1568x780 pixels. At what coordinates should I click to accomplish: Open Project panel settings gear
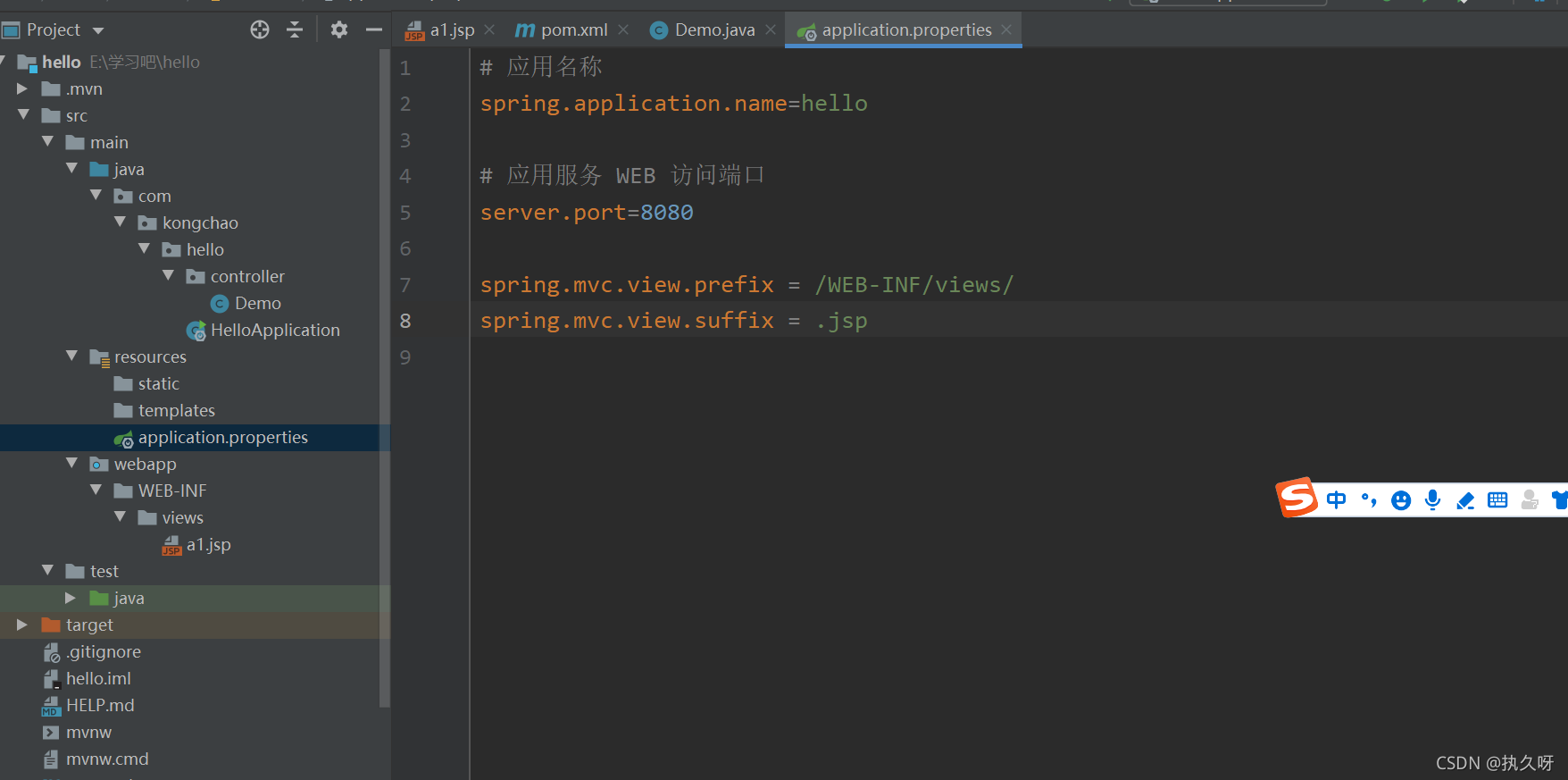click(x=338, y=30)
